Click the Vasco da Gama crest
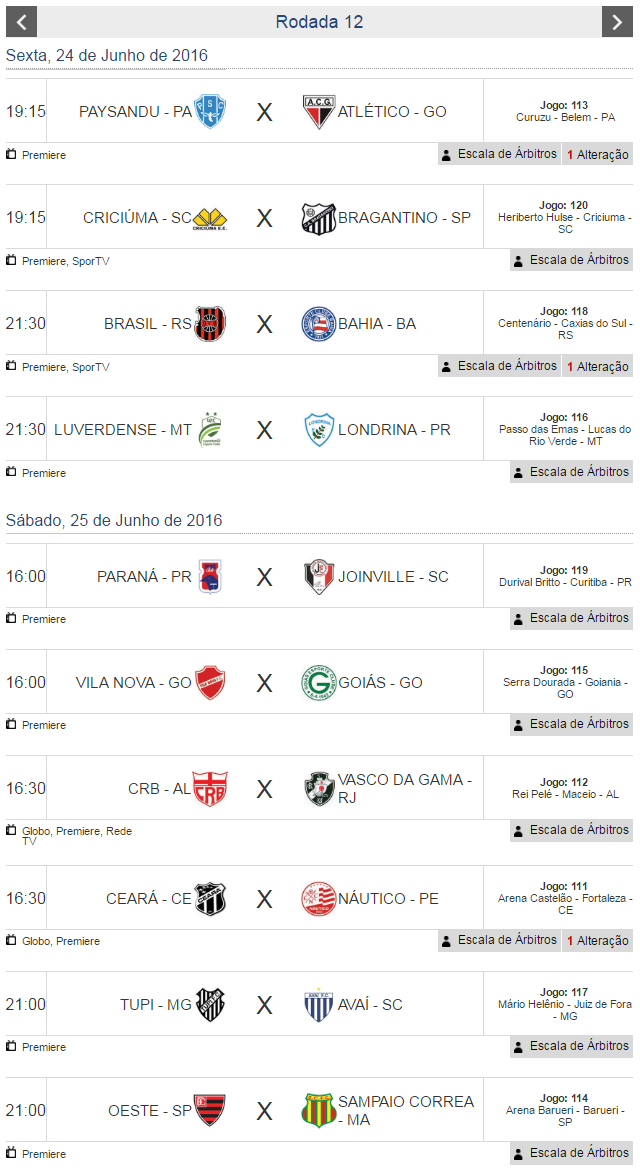 click(319, 789)
